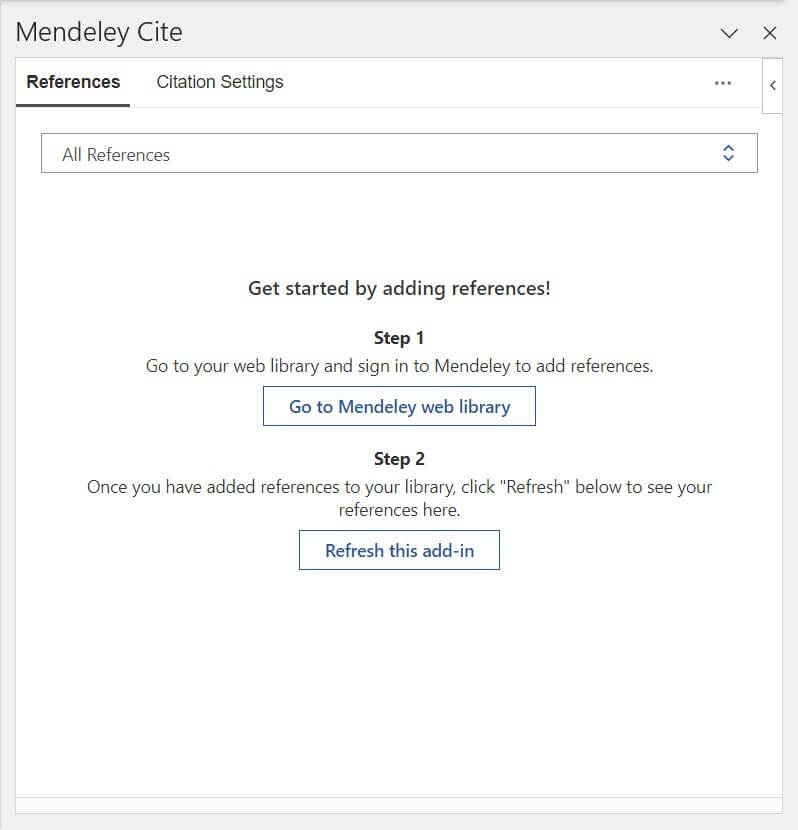Click the Mendeley Cite pane title

pos(99,32)
